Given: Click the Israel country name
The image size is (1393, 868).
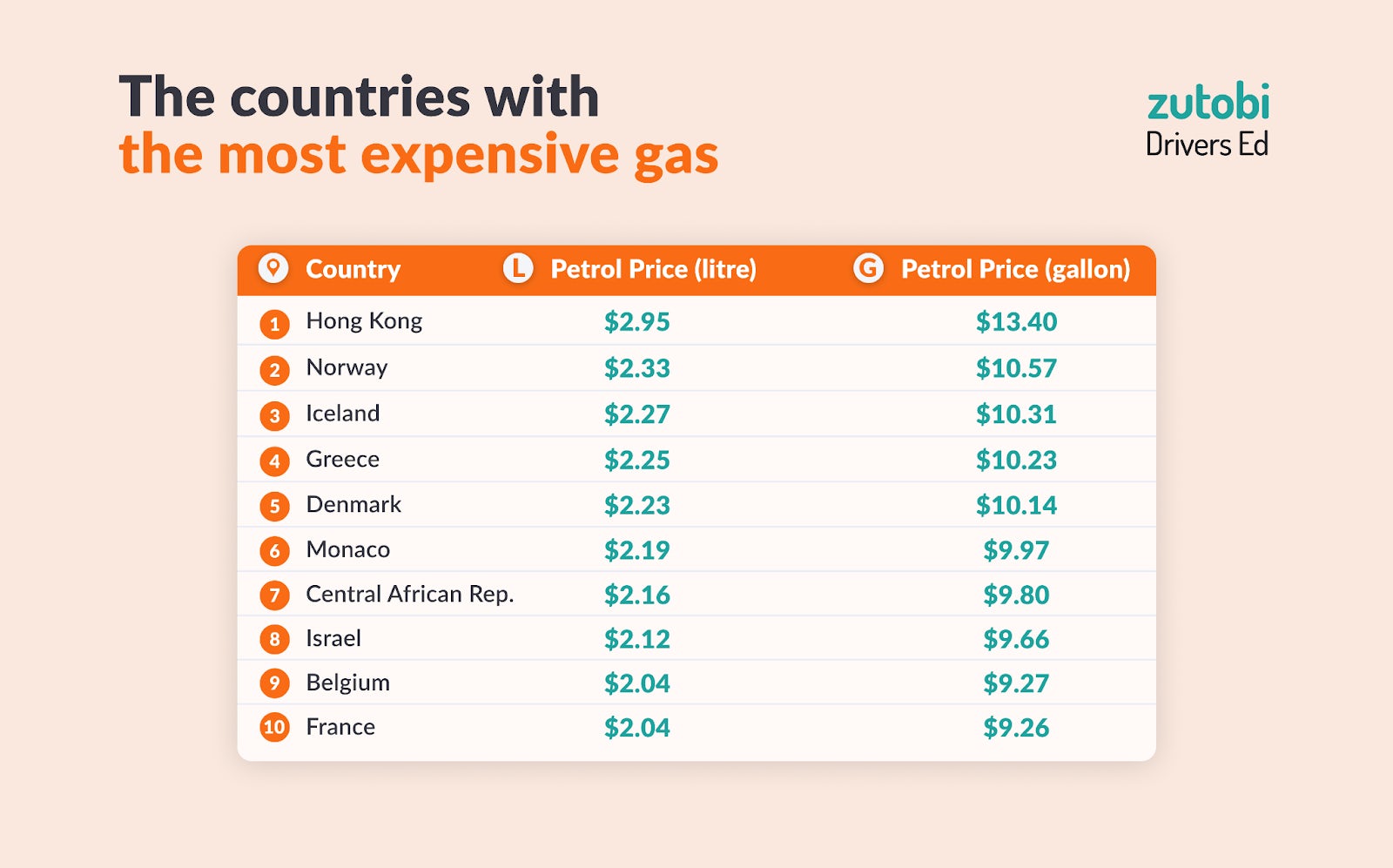Looking at the screenshot, I should tap(333, 638).
